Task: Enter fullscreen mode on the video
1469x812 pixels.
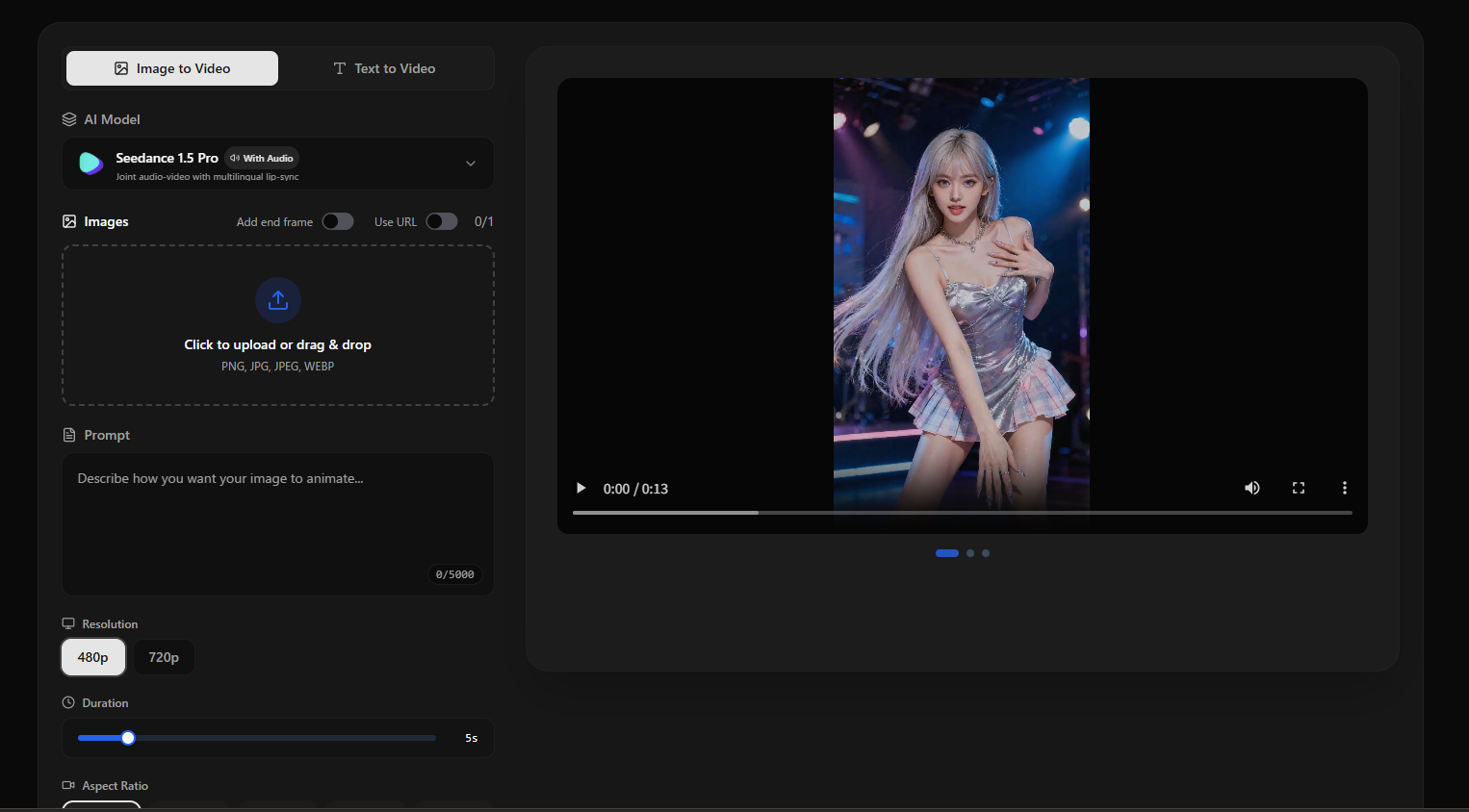Action: 1298,488
